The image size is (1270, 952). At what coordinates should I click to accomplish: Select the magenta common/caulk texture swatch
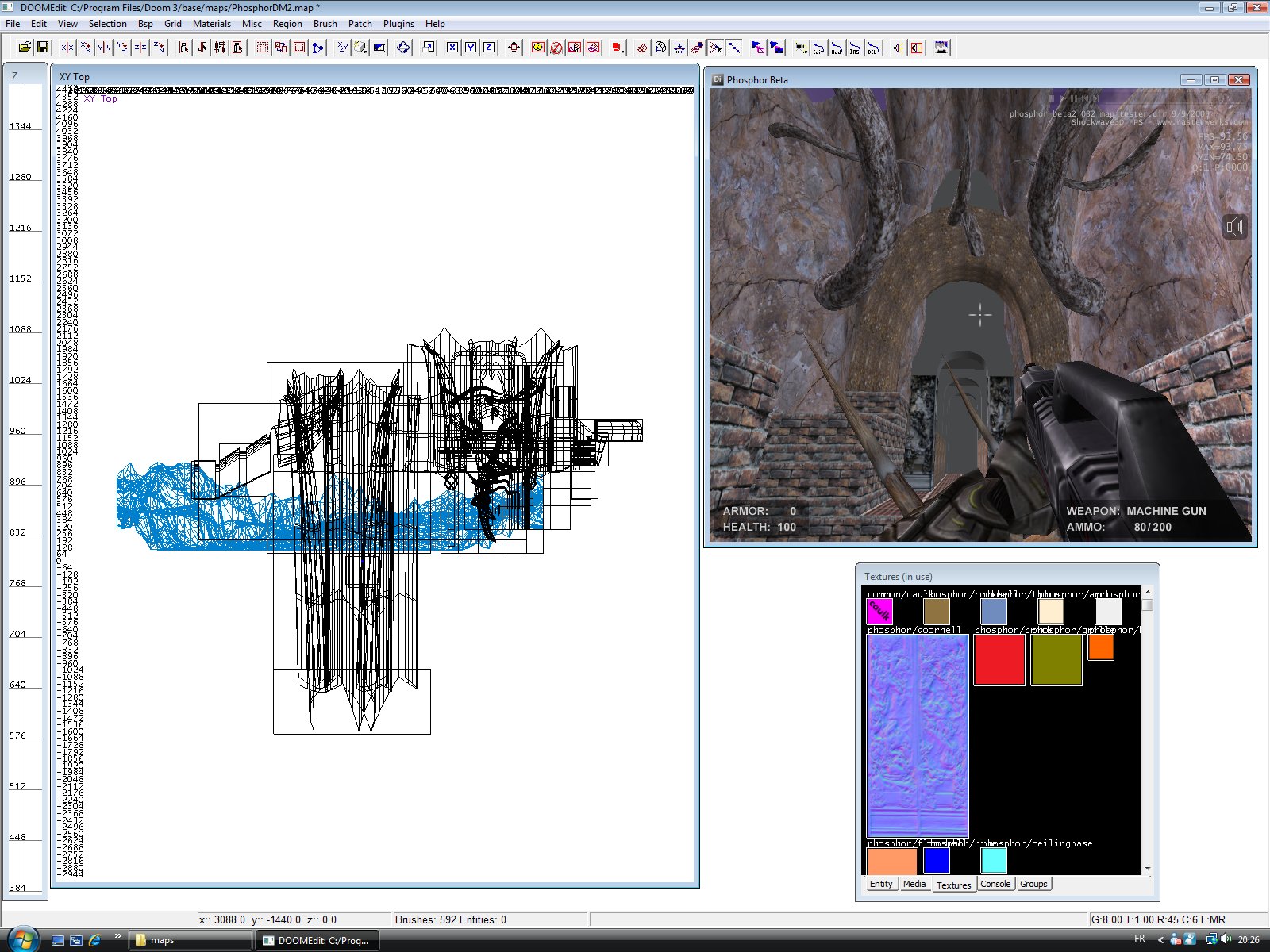(x=879, y=611)
